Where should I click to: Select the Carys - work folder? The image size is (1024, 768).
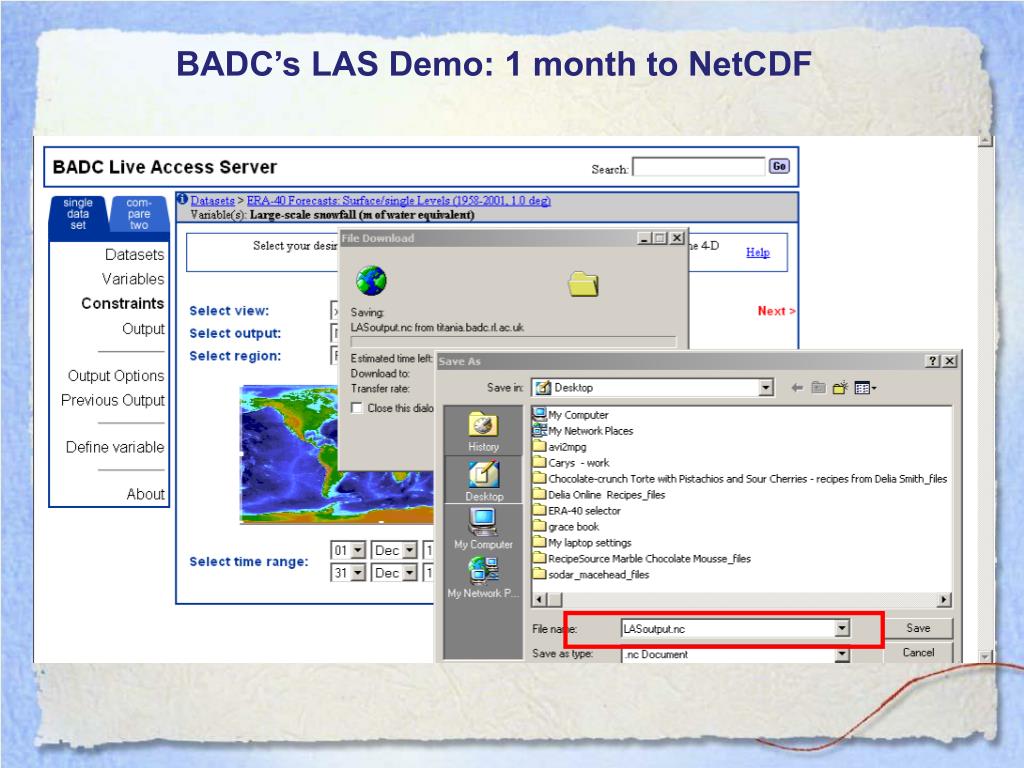coord(571,463)
